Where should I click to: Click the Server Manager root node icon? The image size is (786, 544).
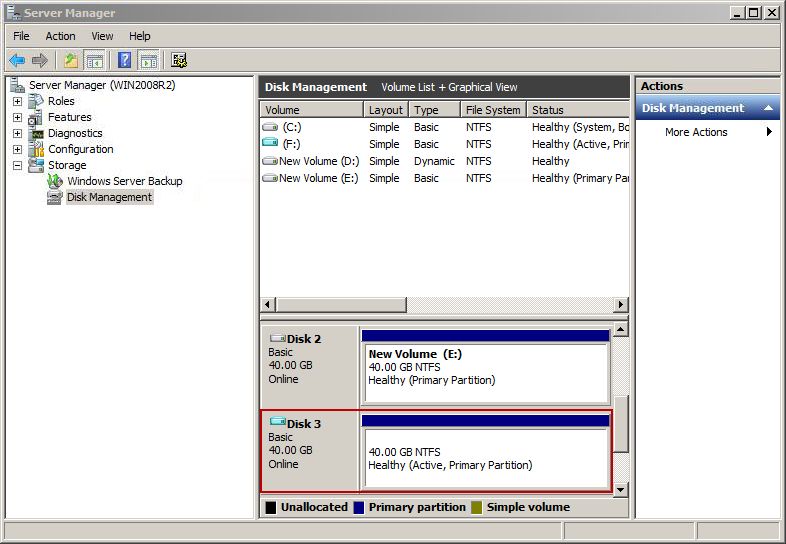(18, 85)
